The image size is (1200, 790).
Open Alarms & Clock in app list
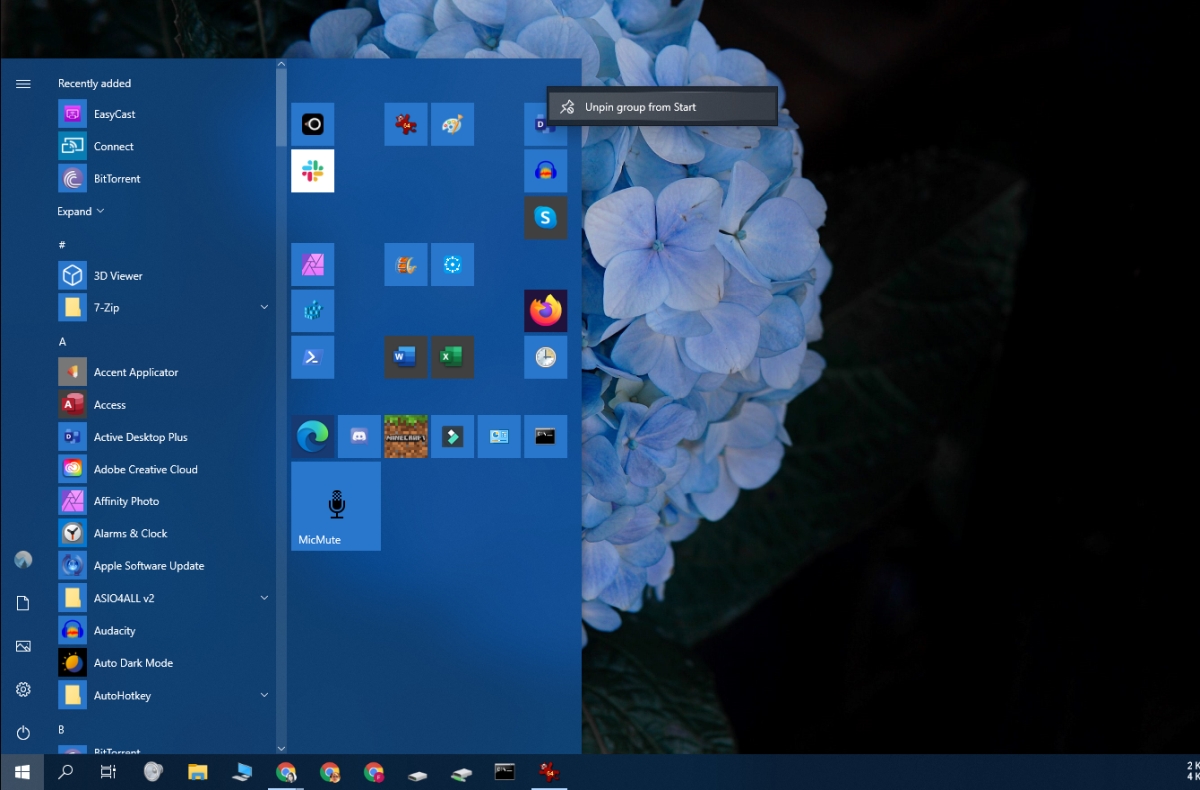pyautogui.click(x=163, y=534)
